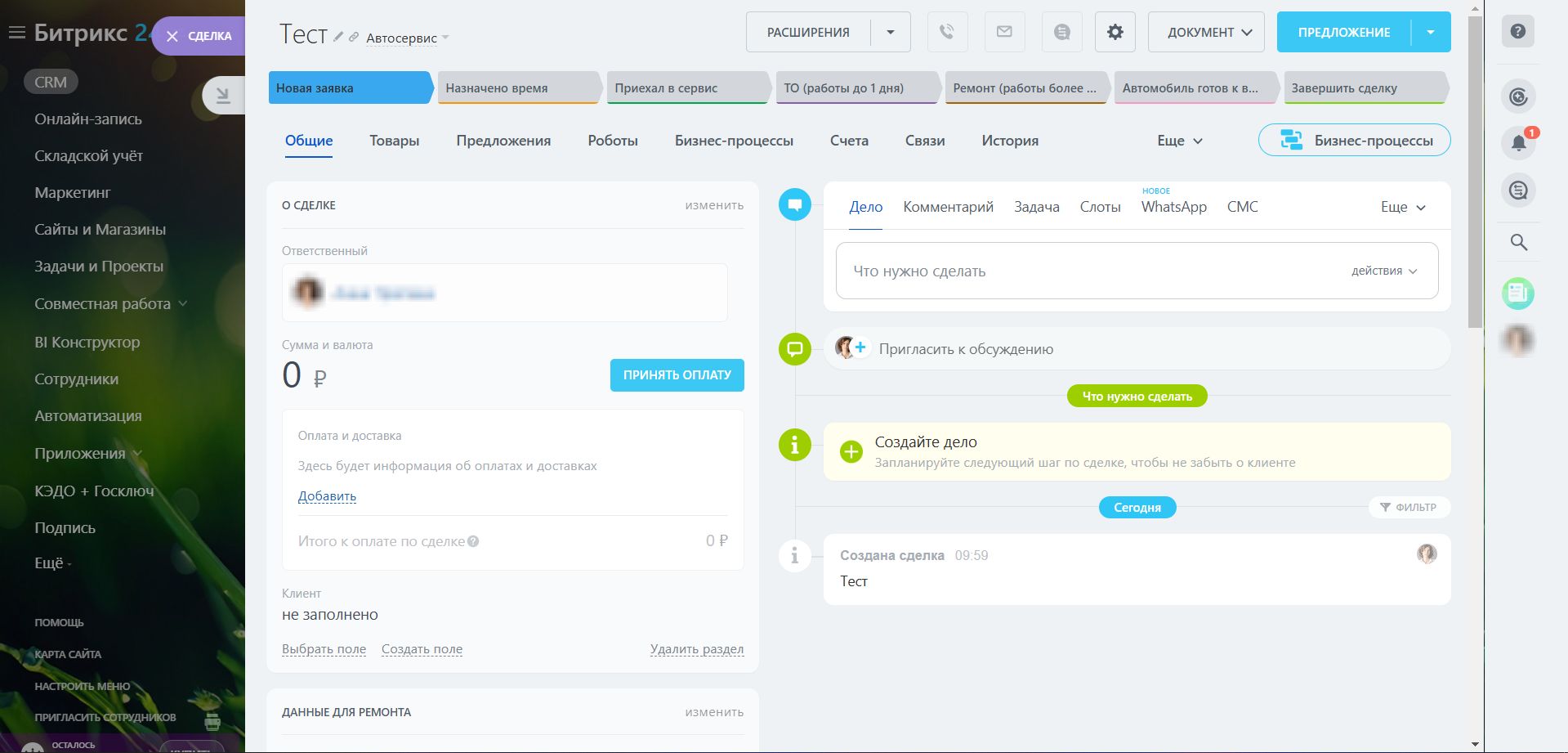Open the chat bubble icon in header
Viewport: 1568px width, 753px height.
pos(1061,33)
